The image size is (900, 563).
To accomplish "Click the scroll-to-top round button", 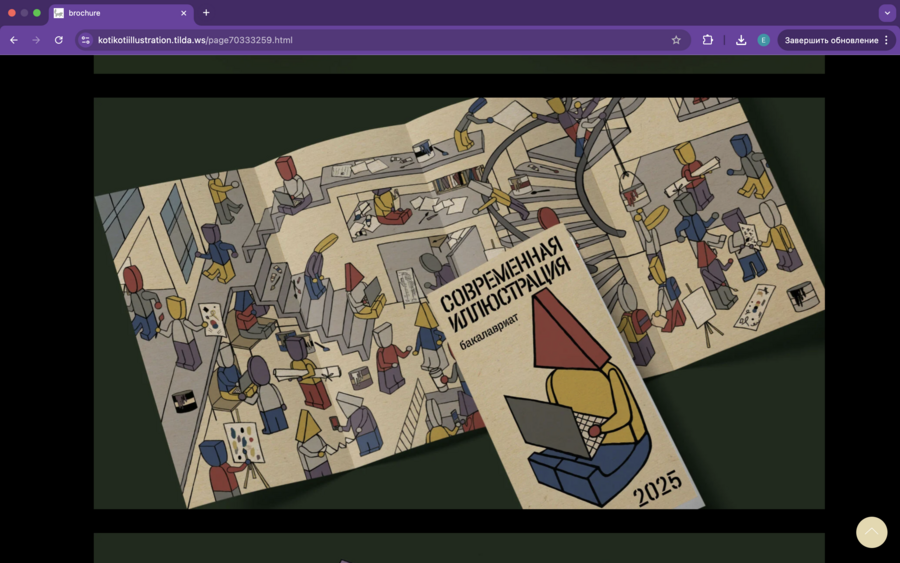I will tap(871, 532).
